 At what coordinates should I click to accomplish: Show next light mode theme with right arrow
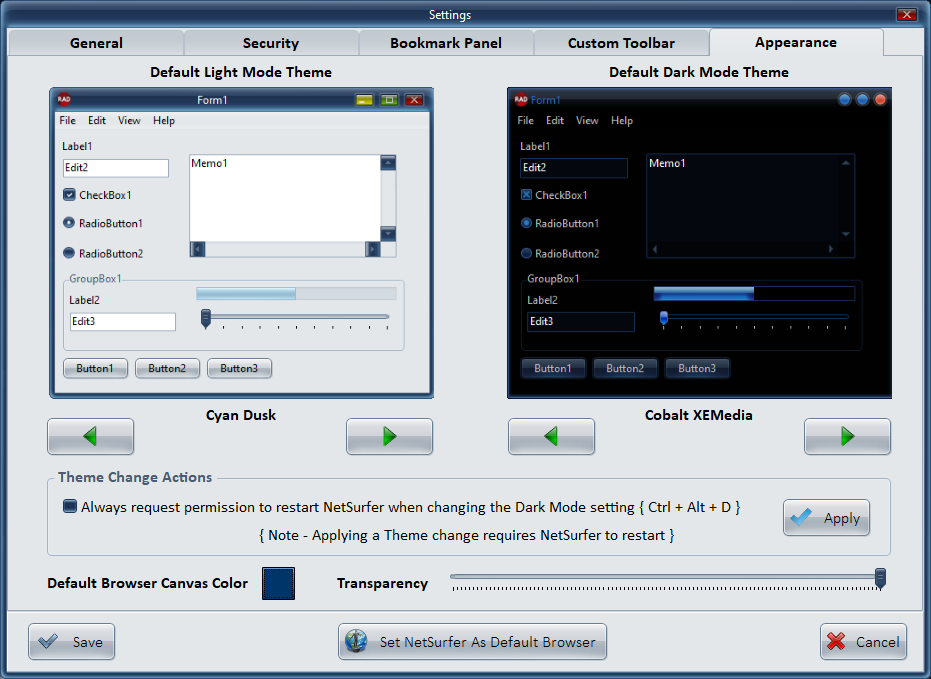point(390,437)
